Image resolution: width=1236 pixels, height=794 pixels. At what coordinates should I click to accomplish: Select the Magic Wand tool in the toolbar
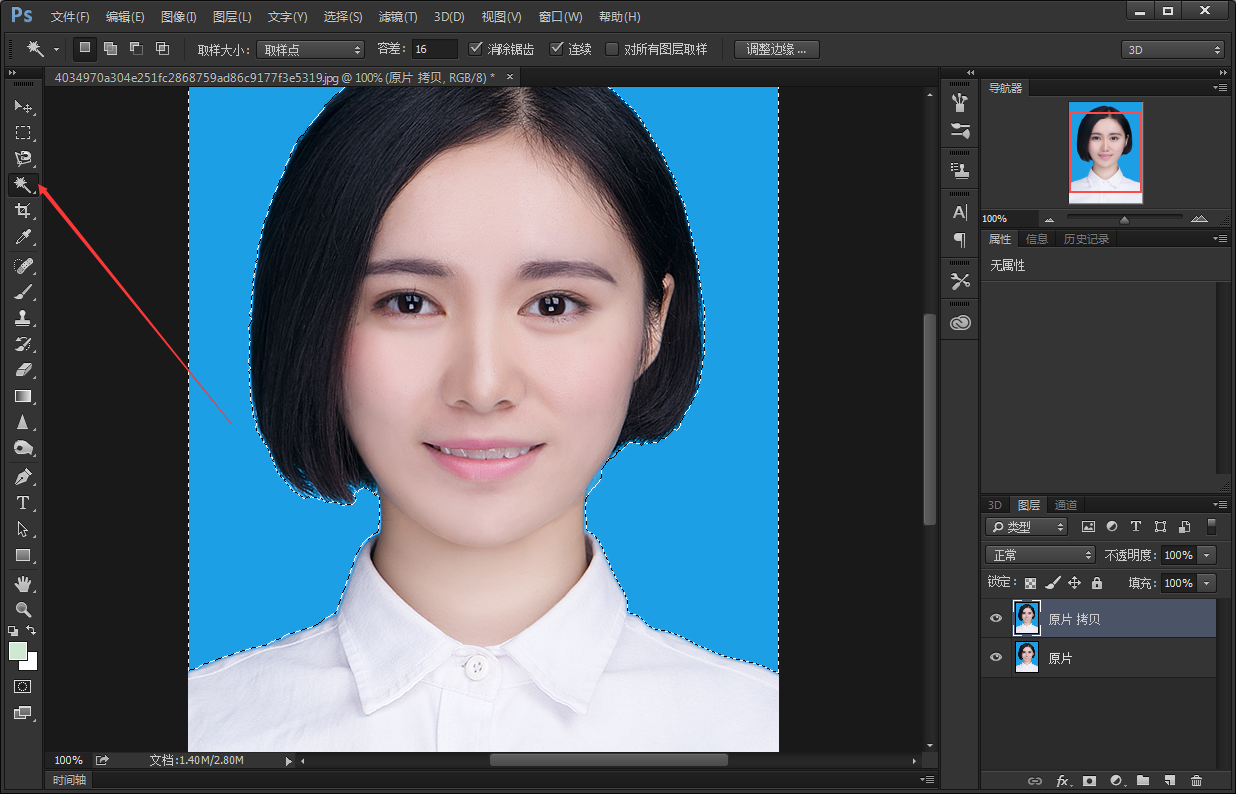coord(22,184)
